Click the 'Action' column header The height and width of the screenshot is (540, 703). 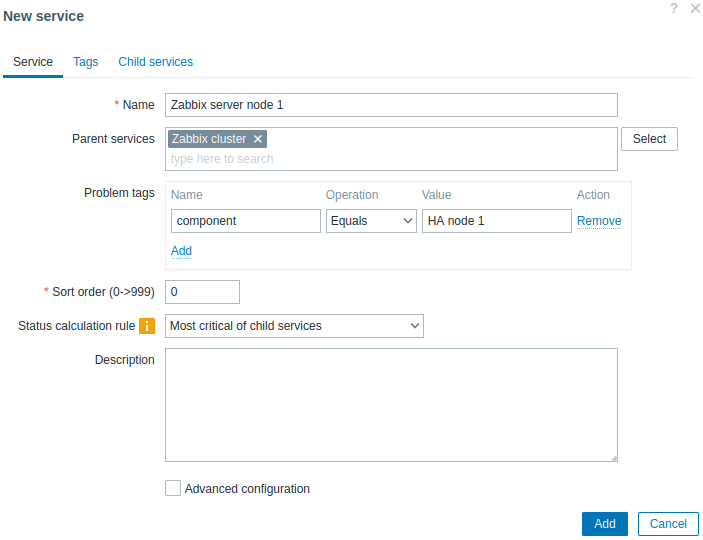point(593,195)
